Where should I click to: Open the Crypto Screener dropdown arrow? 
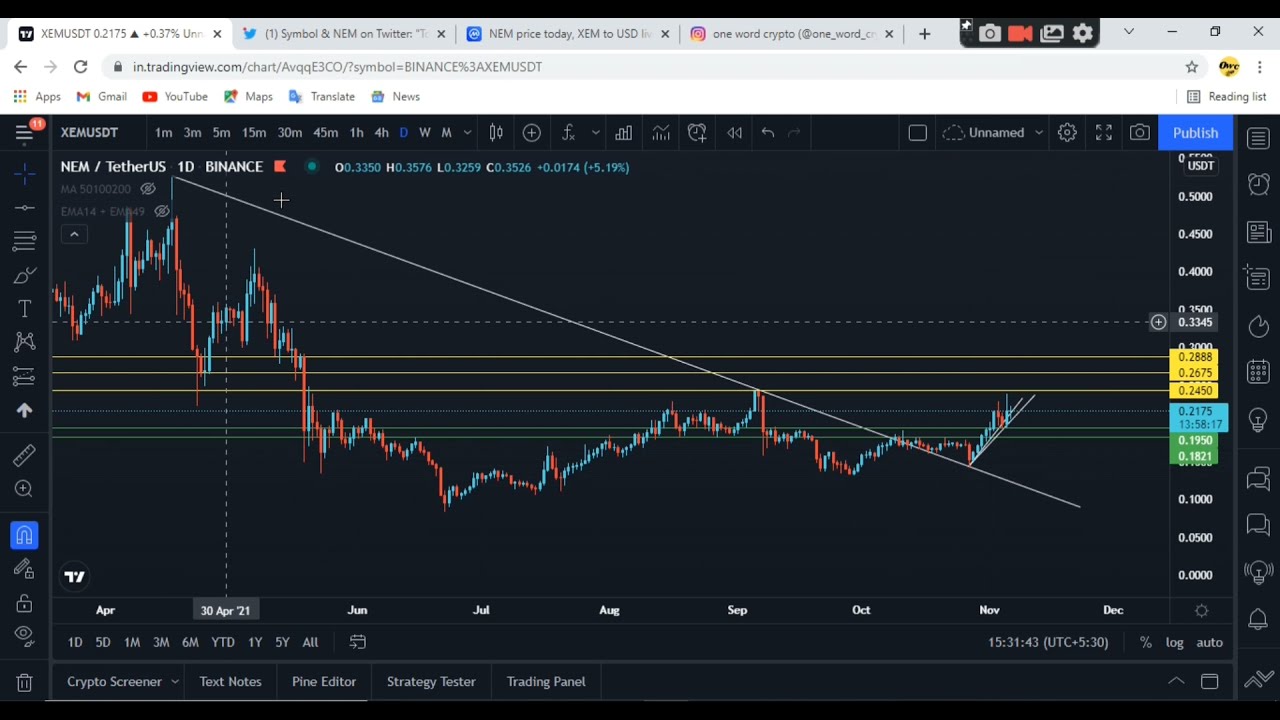tap(174, 682)
